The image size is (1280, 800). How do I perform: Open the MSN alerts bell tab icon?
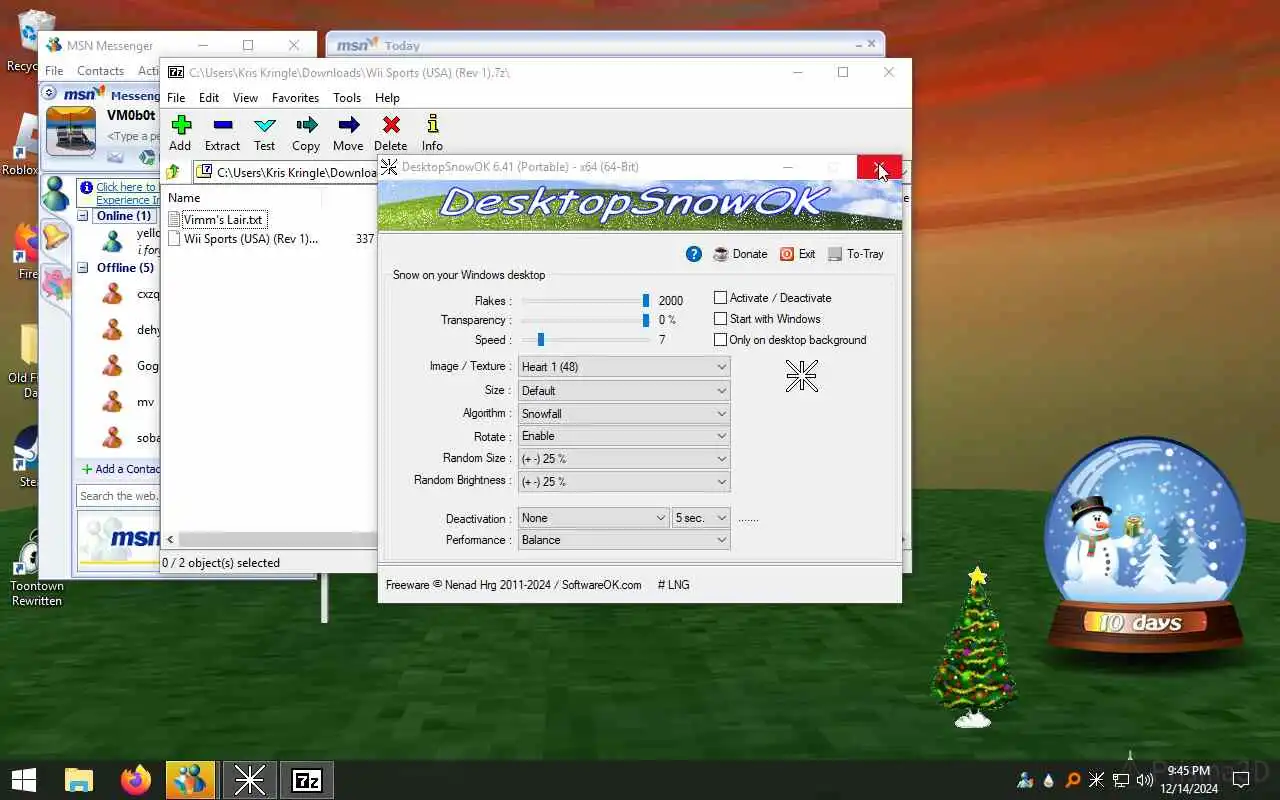(55, 238)
